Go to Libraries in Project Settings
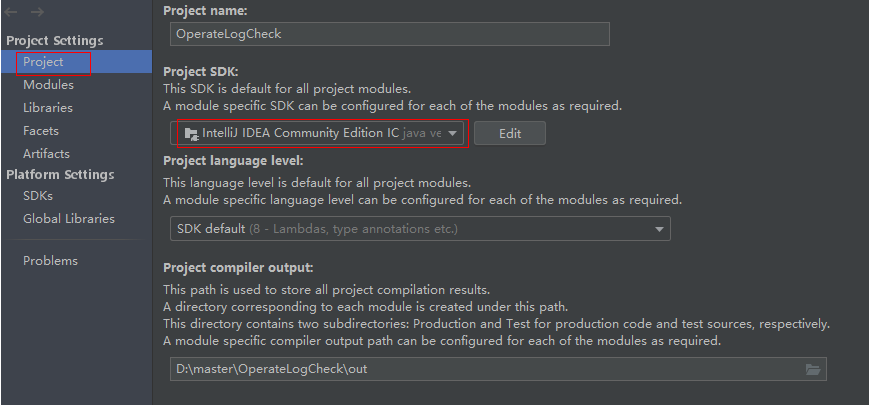The image size is (869, 405). (x=48, y=108)
